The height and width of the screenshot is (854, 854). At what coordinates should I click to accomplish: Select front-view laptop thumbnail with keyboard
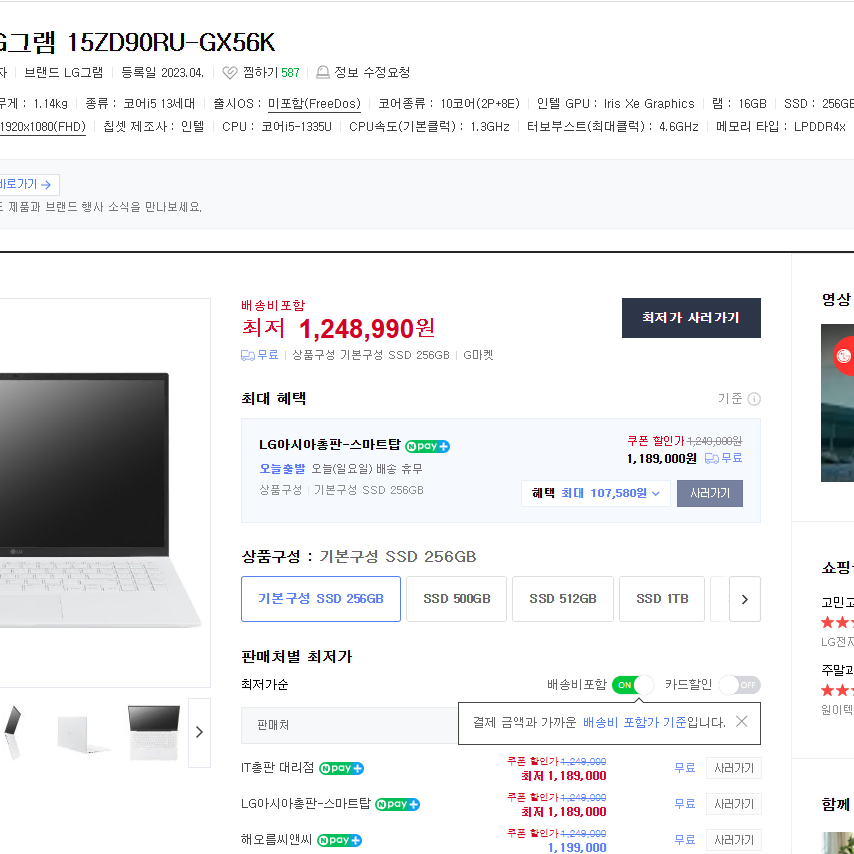pyautogui.click(x=154, y=733)
